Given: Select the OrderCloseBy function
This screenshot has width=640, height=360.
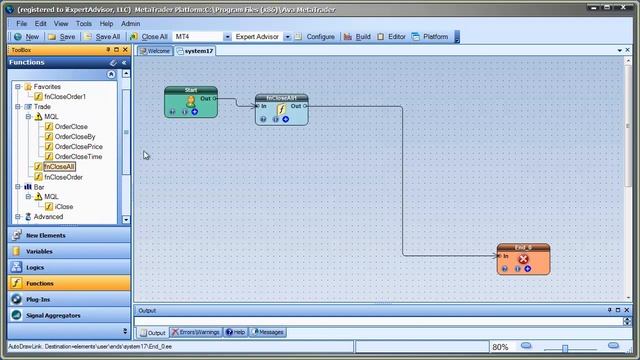Looking at the screenshot, I should click(75, 137).
